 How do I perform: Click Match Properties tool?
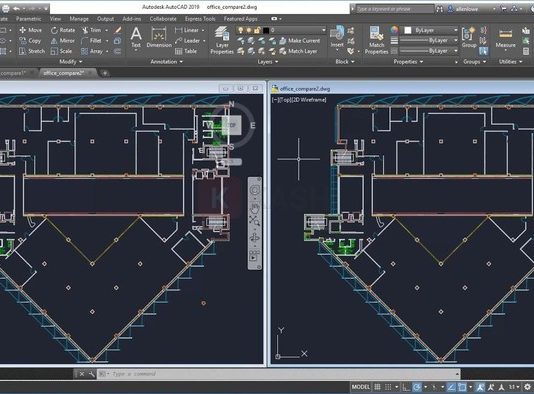pos(376,40)
